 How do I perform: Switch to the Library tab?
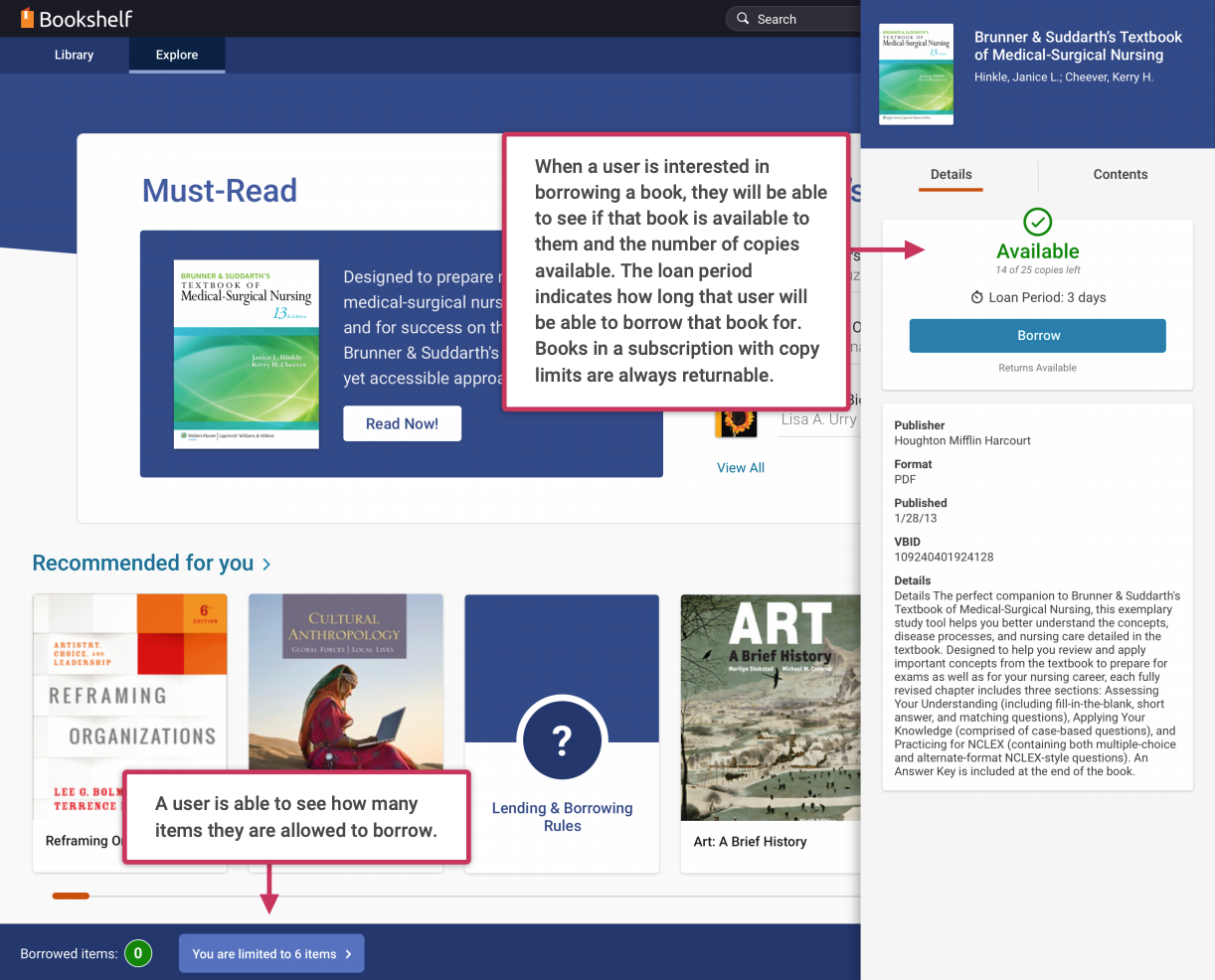(x=74, y=55)
